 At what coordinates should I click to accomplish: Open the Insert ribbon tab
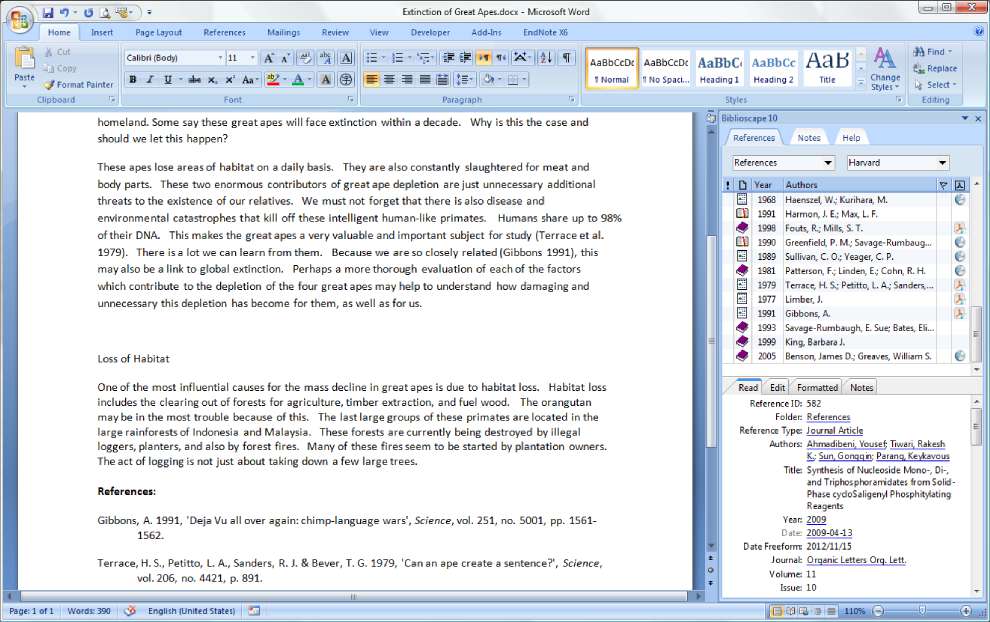[102, 32]
